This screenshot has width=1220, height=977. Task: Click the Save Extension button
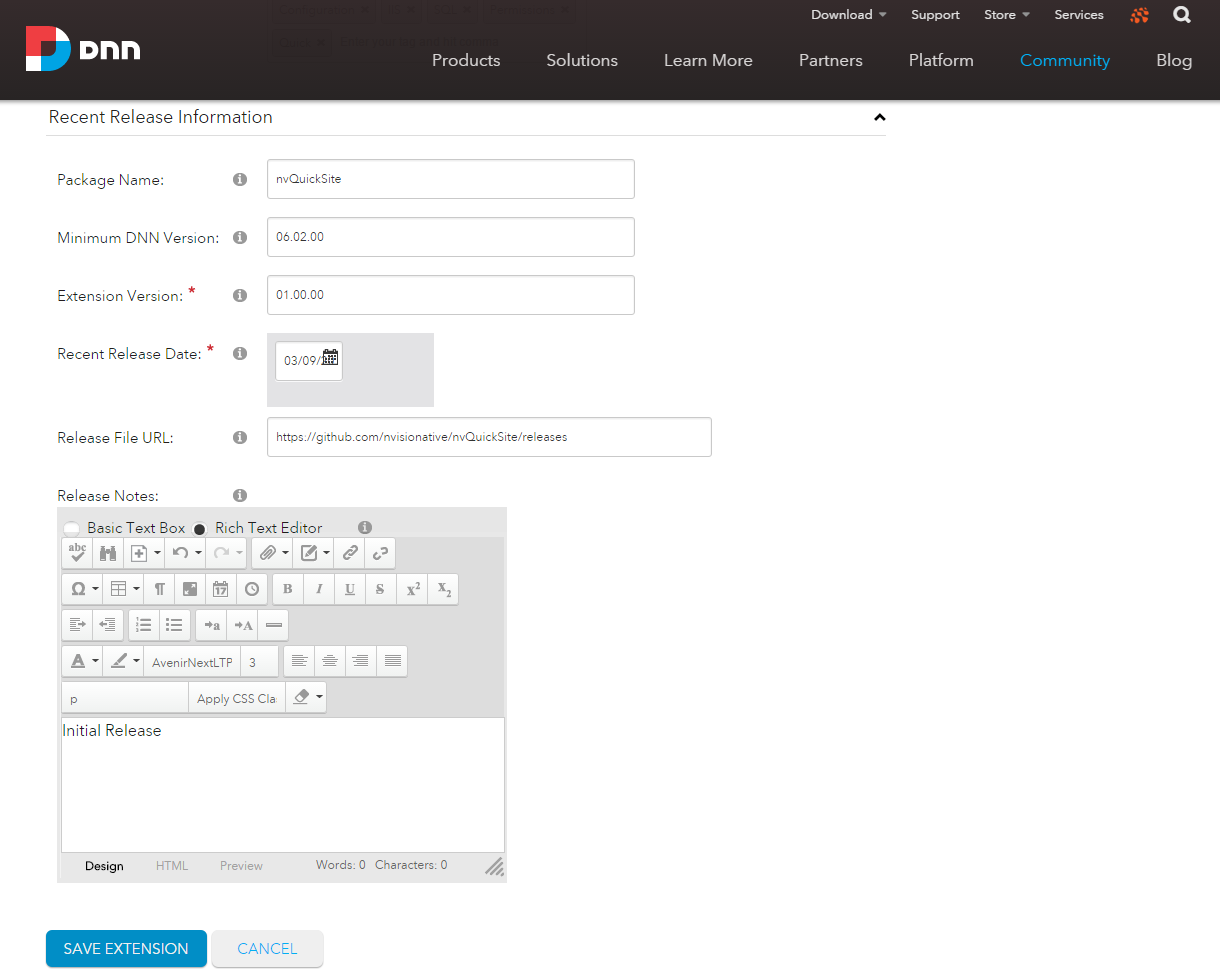(x=126, y=949)
